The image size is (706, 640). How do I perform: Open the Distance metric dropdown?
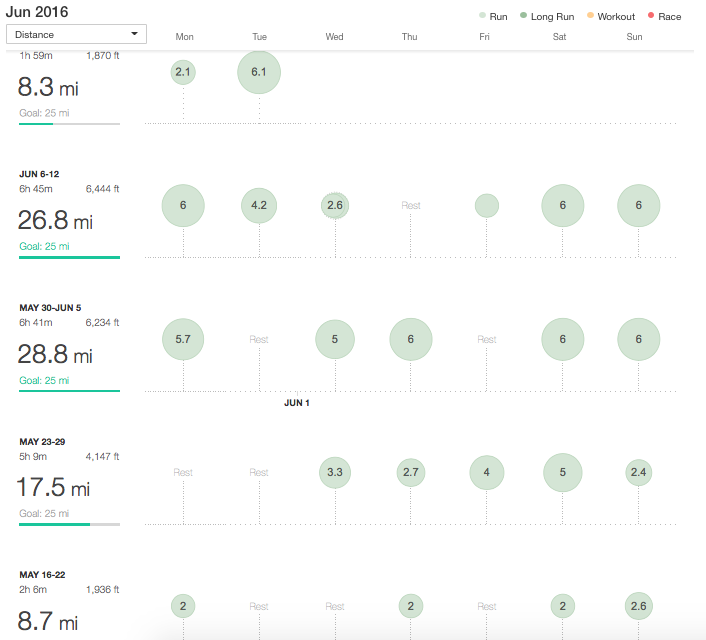click(76, 34)
